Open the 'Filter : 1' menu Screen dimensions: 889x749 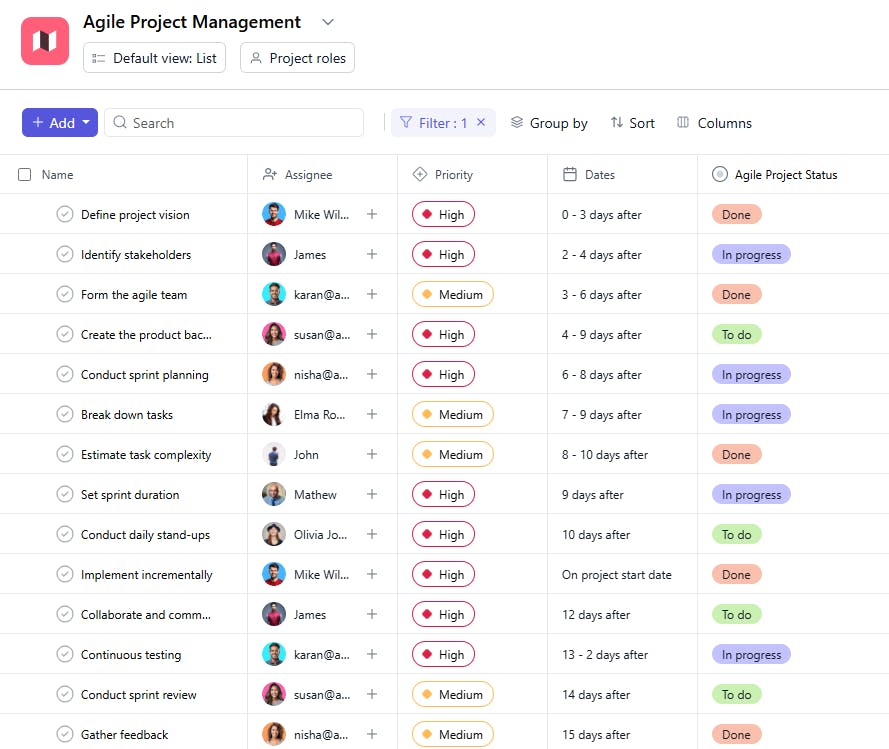point(434,123)
